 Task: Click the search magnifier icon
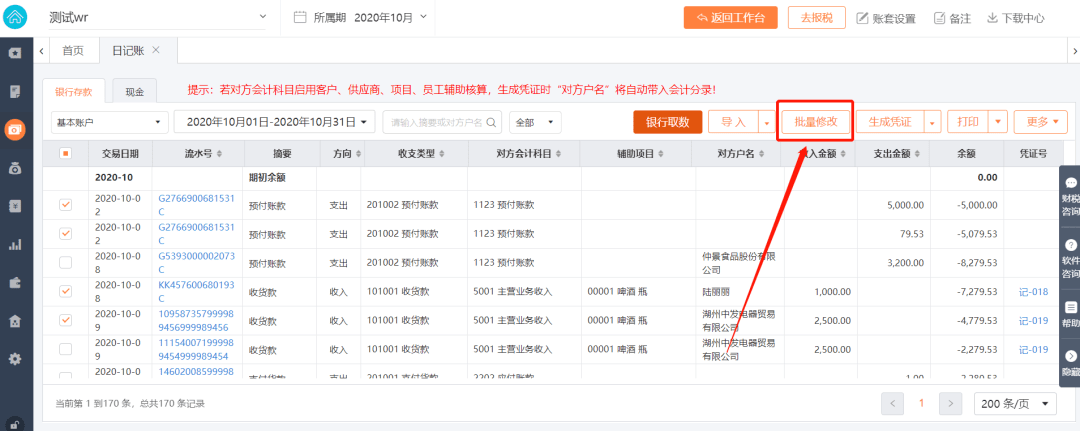point(492,123)
